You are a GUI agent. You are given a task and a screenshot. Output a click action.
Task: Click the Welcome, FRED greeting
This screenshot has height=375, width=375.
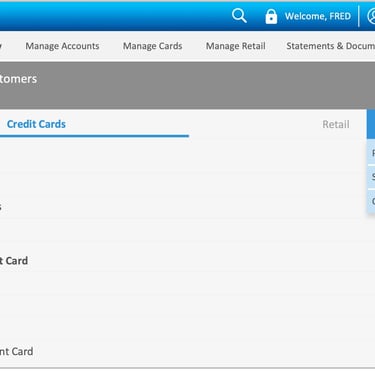318,16
